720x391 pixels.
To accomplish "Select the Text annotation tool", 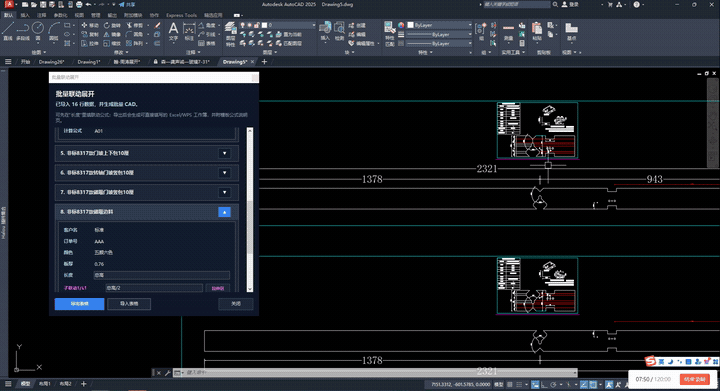I will click(173, 31).
